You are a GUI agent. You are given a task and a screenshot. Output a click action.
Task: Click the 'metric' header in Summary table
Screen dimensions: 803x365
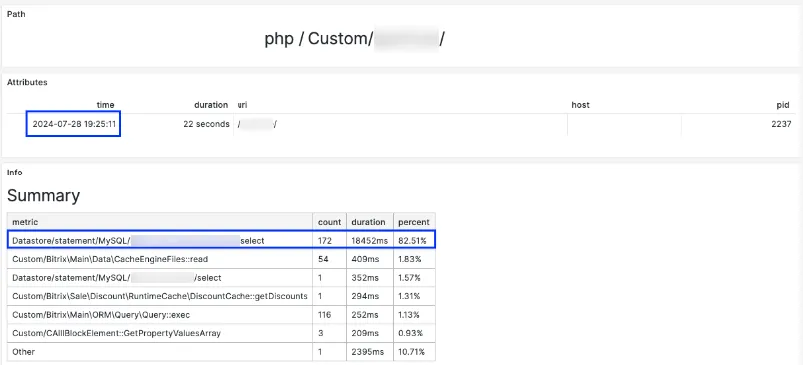click(26, 222)
